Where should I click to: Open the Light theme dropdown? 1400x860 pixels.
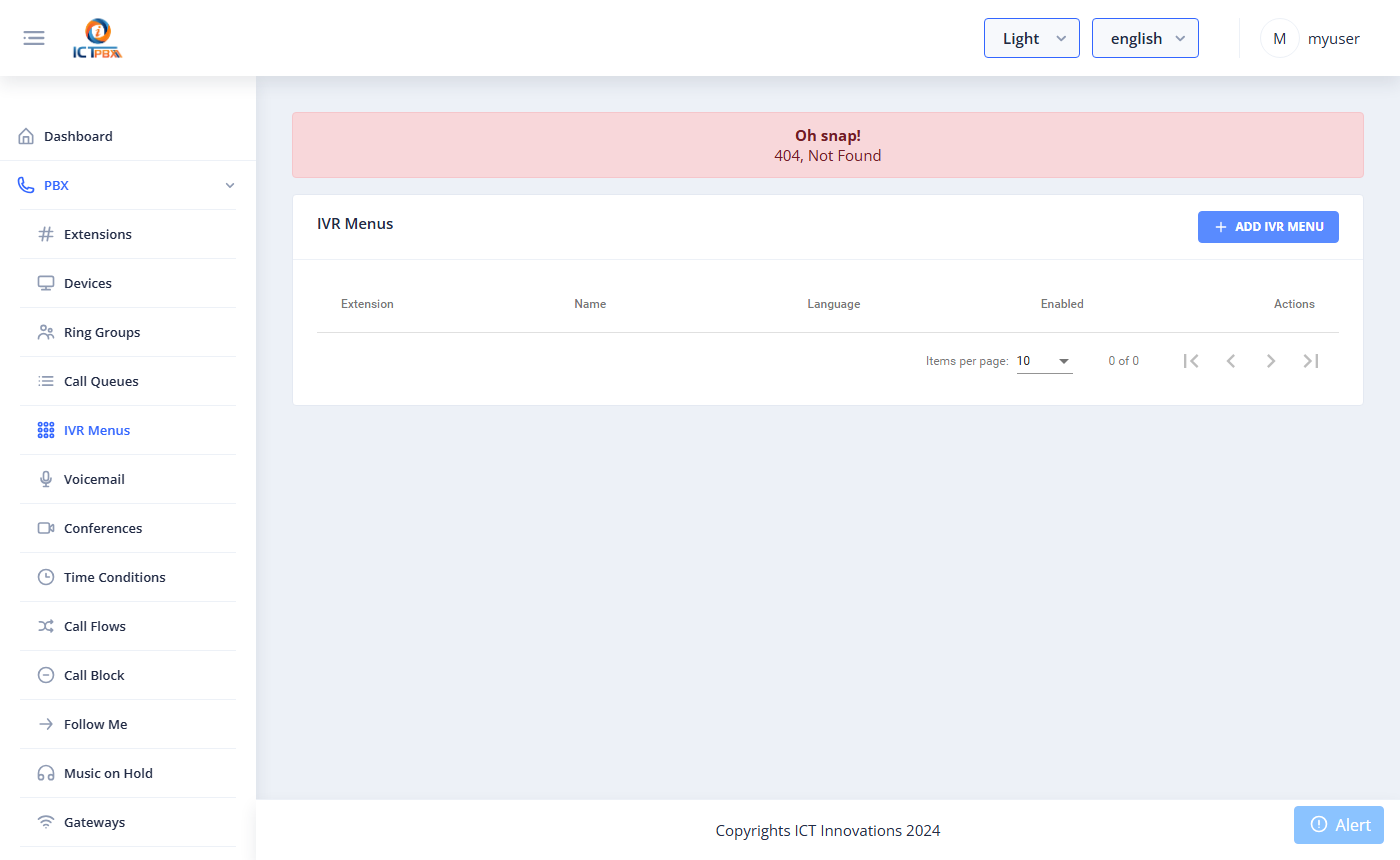[x=1032, y=38]
